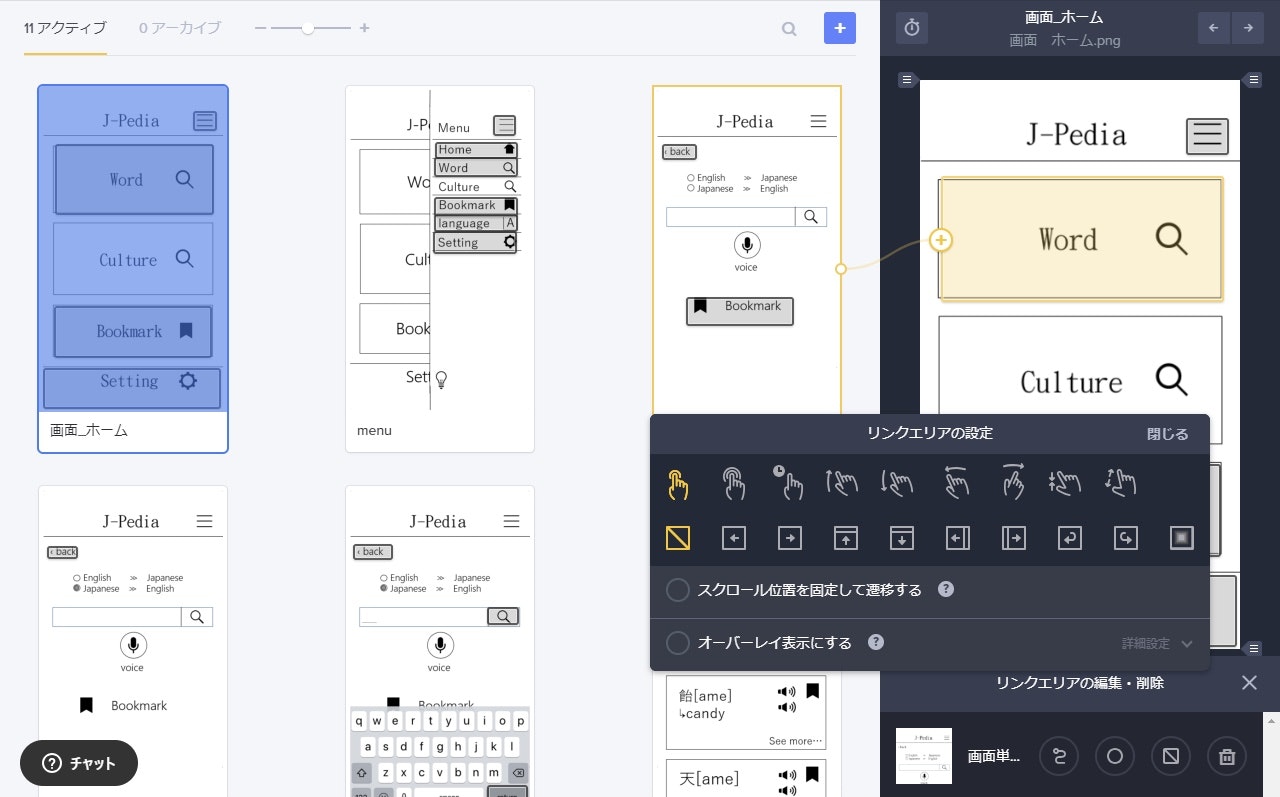Decrease thumbnail size with minus sign
Screen dimensions: 1280x797
pos(260,28)
